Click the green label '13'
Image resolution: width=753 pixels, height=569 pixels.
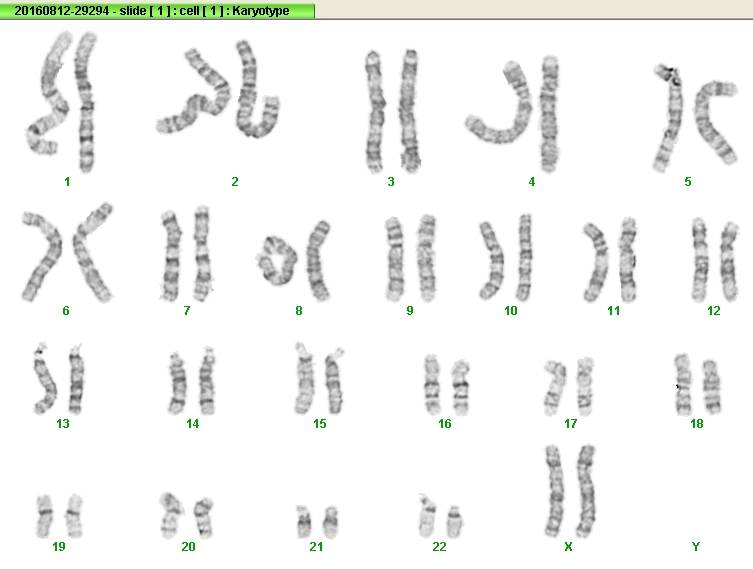coord(63,424)
